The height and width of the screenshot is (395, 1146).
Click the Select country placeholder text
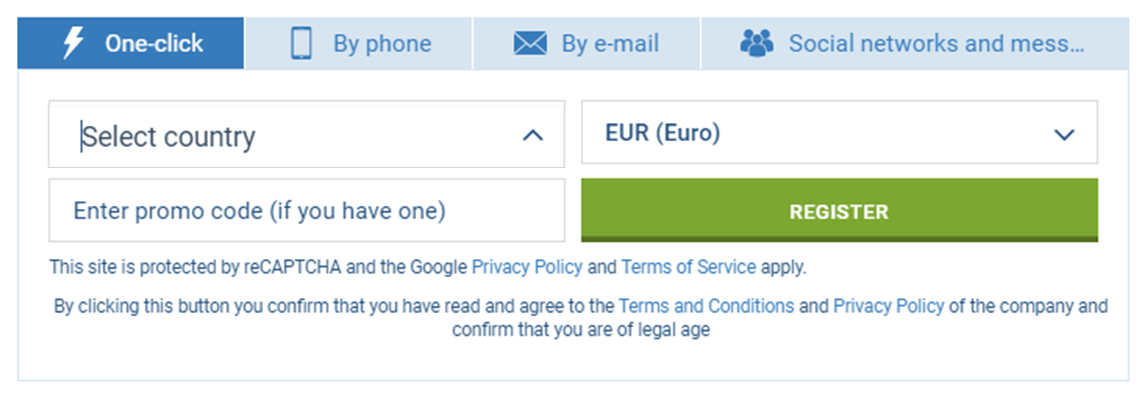169,137
